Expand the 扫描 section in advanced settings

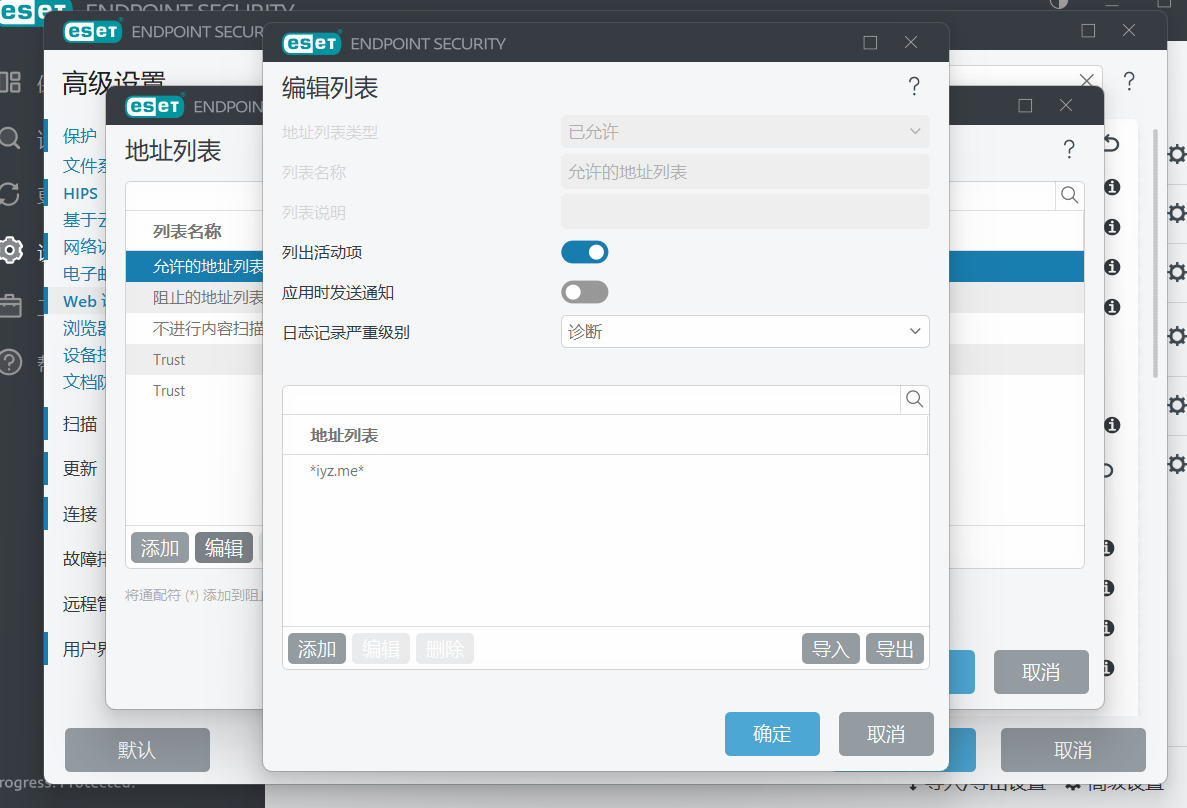pos(80,424)
